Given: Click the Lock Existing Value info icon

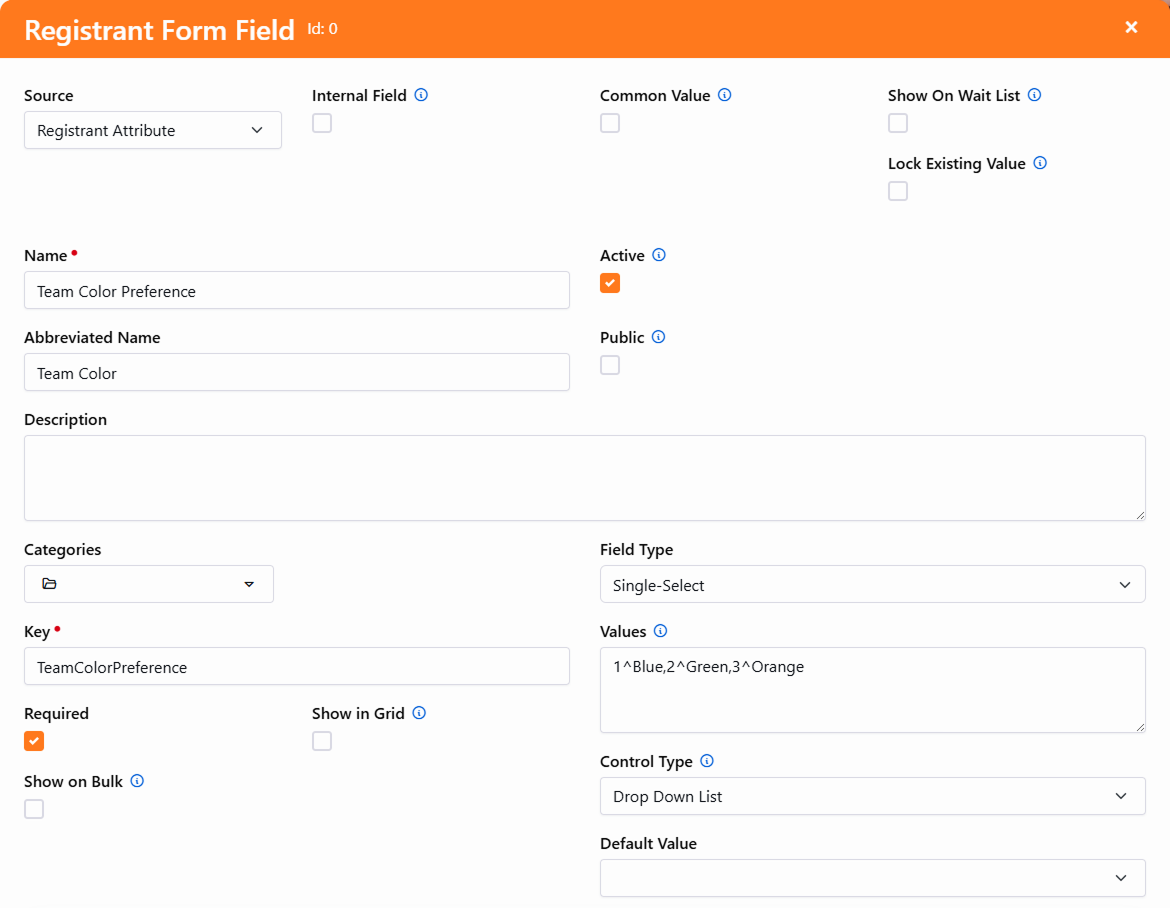Looking at the screenshot, I should tap(1040, 163).
